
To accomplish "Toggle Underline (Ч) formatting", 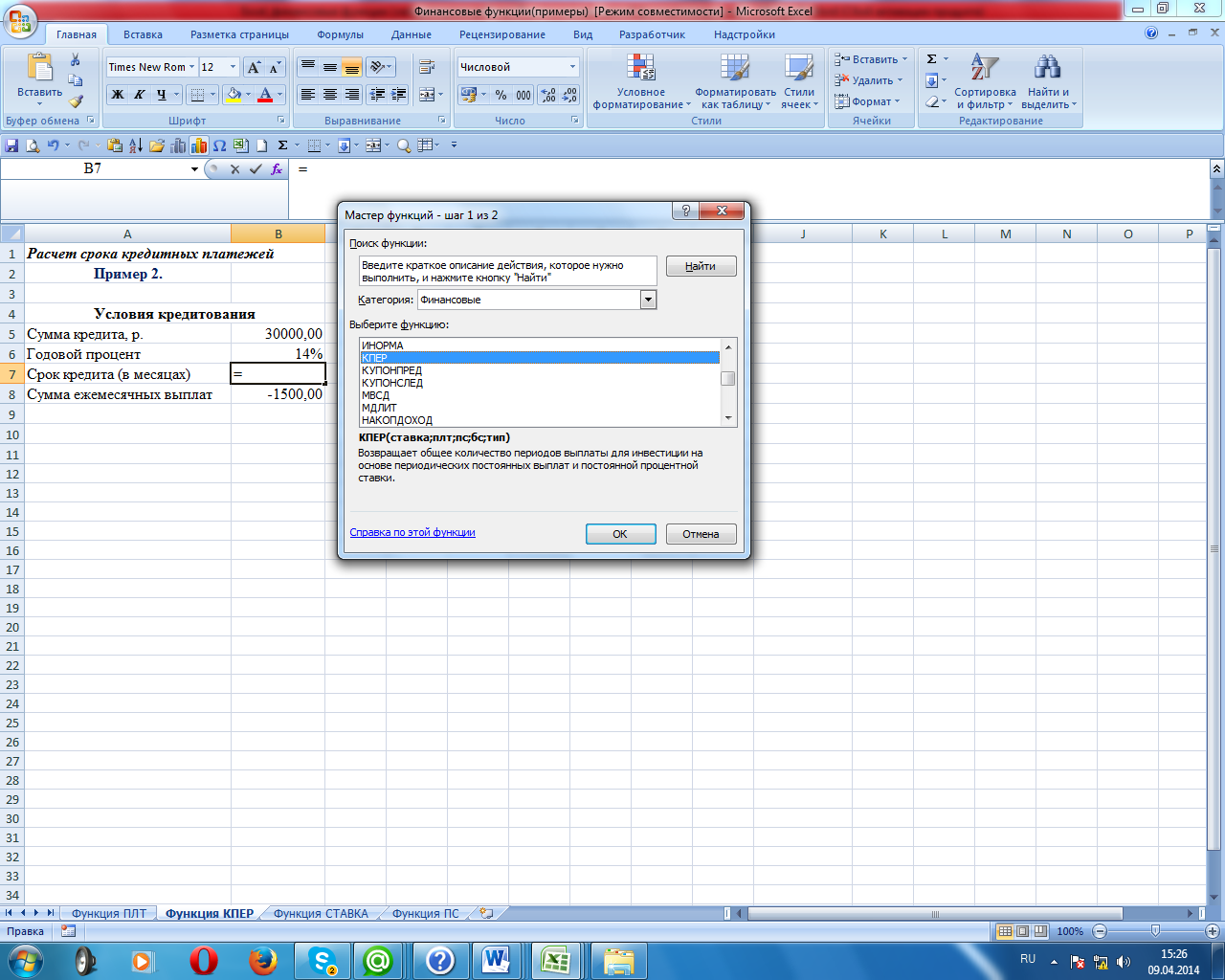I will pos(162,95).
